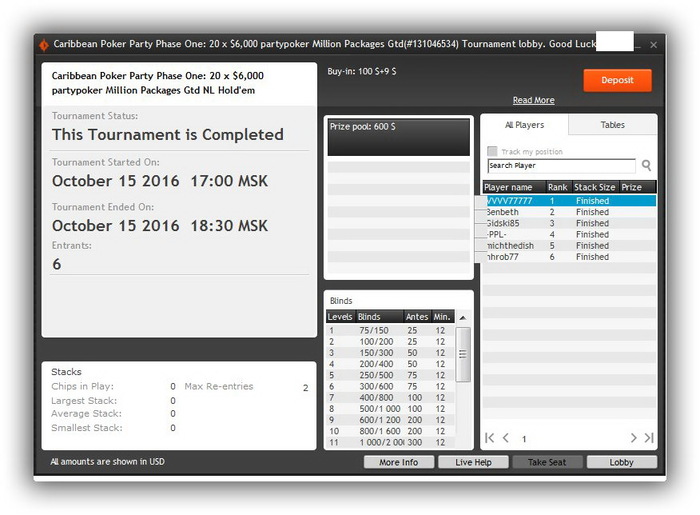Click the Antes column header

click(417, 317)
